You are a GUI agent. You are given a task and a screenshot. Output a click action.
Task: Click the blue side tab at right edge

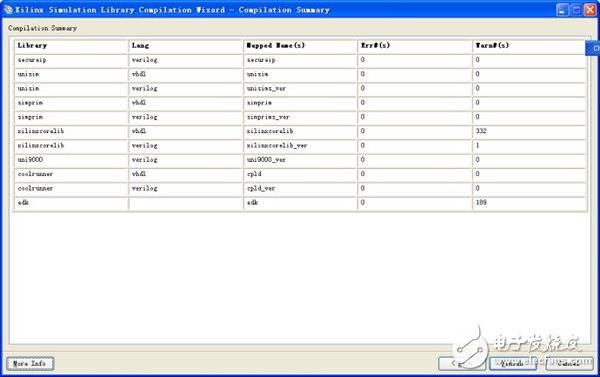click(x=593, y=48)
